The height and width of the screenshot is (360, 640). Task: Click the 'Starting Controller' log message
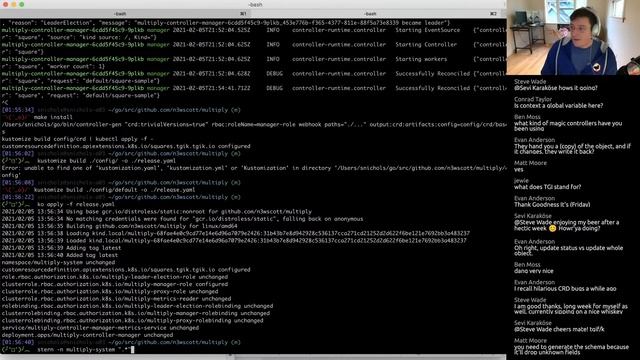pos(426,44)
